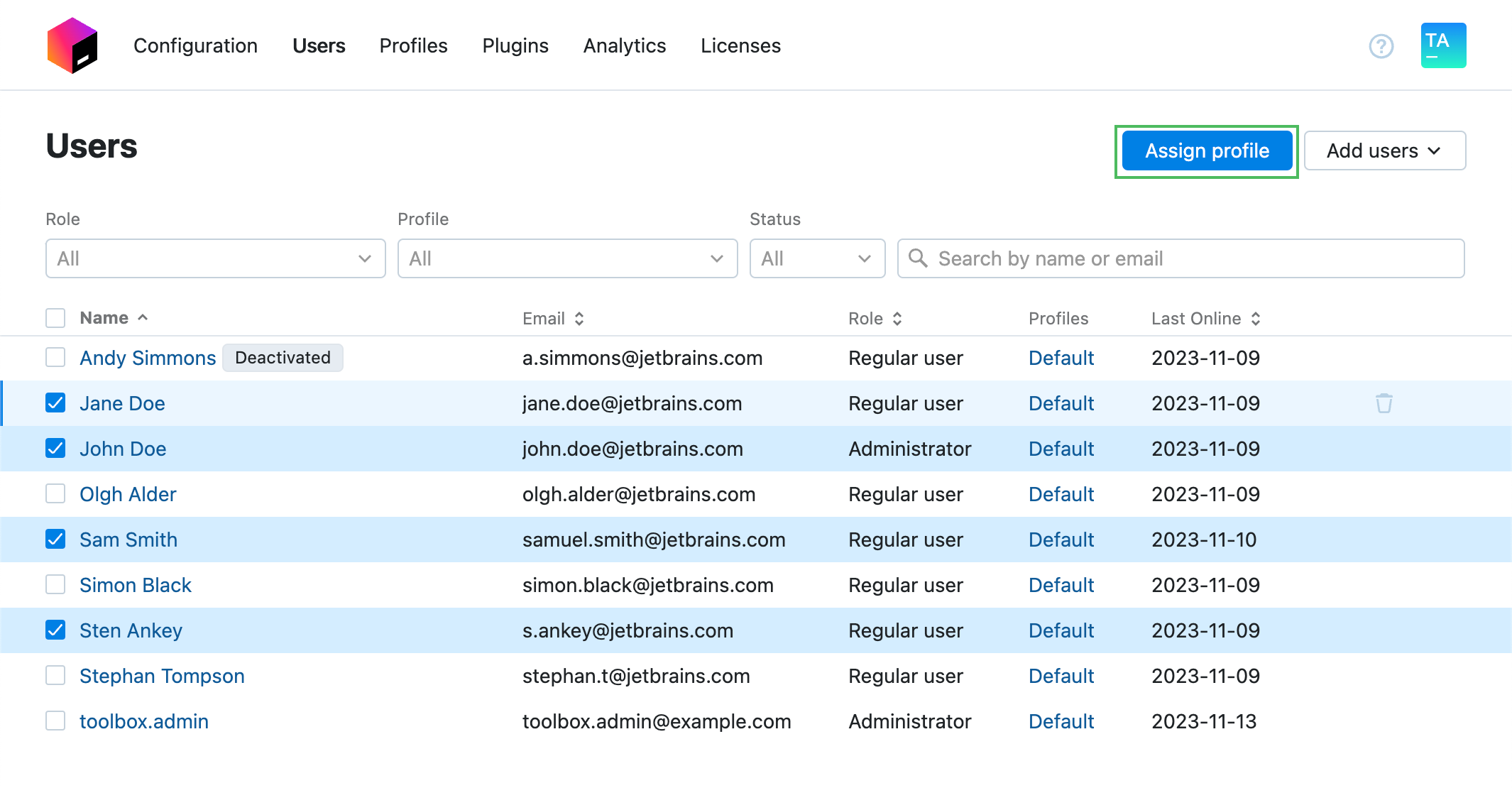
Task: Select all users with the header checkbox
Action: [x=55, y=317]
